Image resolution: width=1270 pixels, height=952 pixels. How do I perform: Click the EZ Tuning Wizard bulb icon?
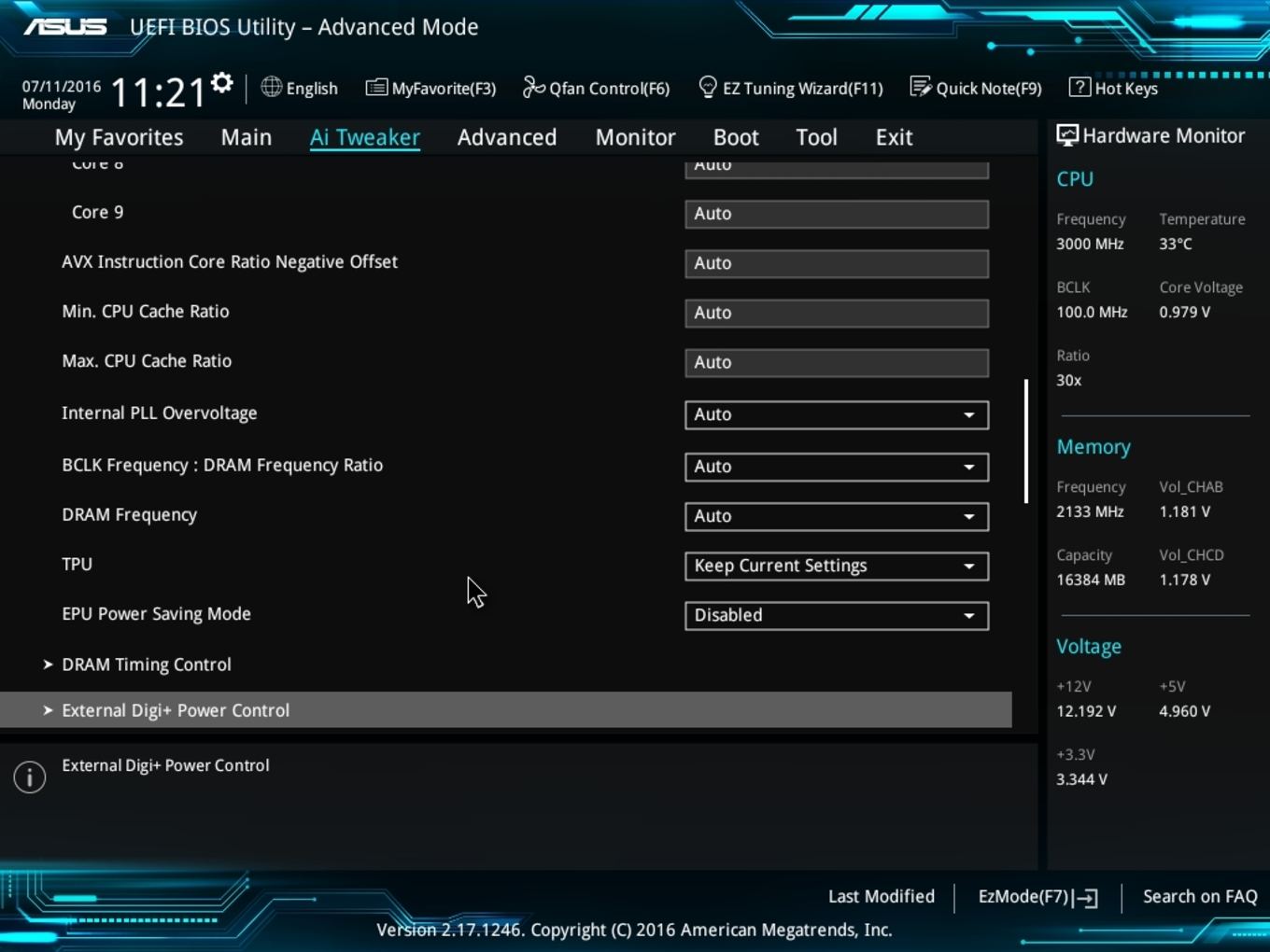tap(708, 88)
